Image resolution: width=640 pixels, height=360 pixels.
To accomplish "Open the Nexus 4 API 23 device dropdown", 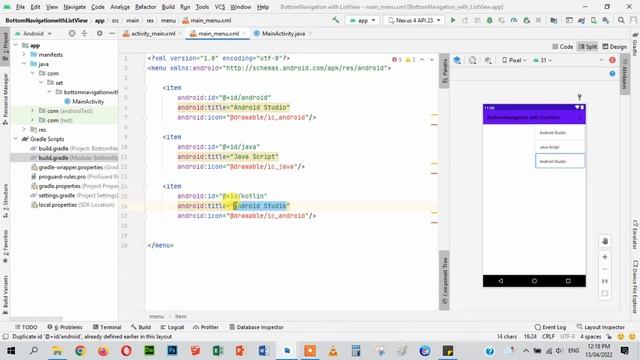I will 414,20.
